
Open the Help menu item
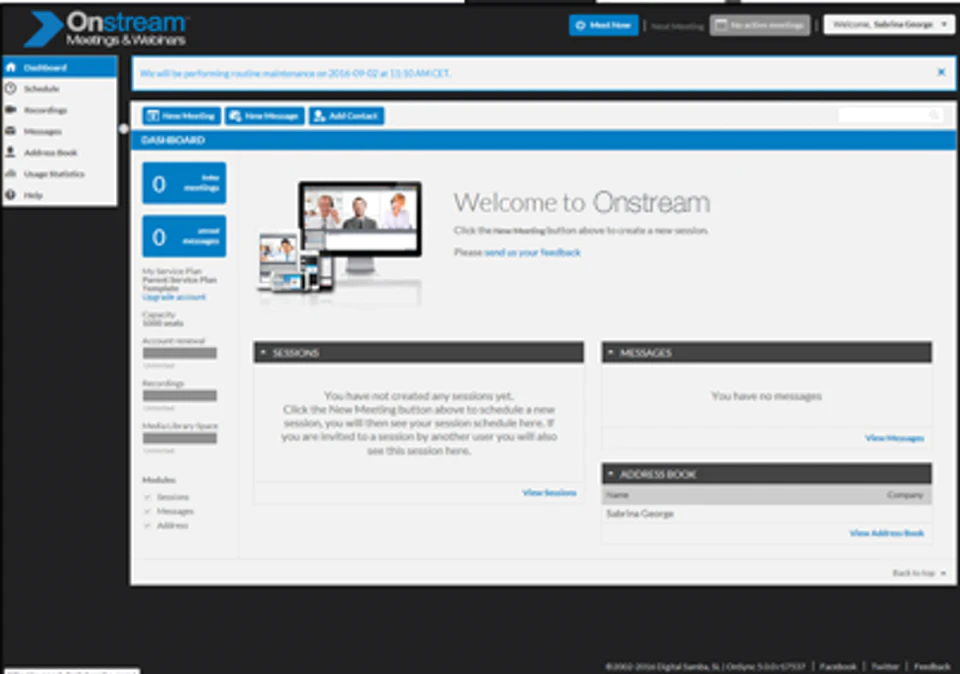[x=59, y=195]
